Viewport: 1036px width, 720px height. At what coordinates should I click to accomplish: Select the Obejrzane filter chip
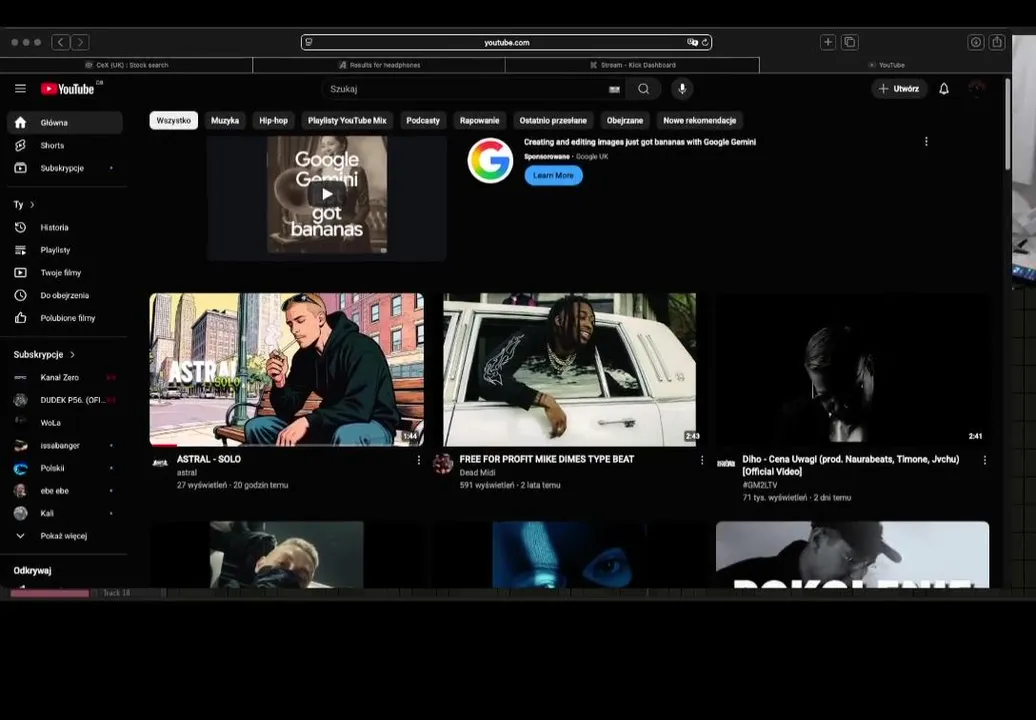[x=625, y=121]
